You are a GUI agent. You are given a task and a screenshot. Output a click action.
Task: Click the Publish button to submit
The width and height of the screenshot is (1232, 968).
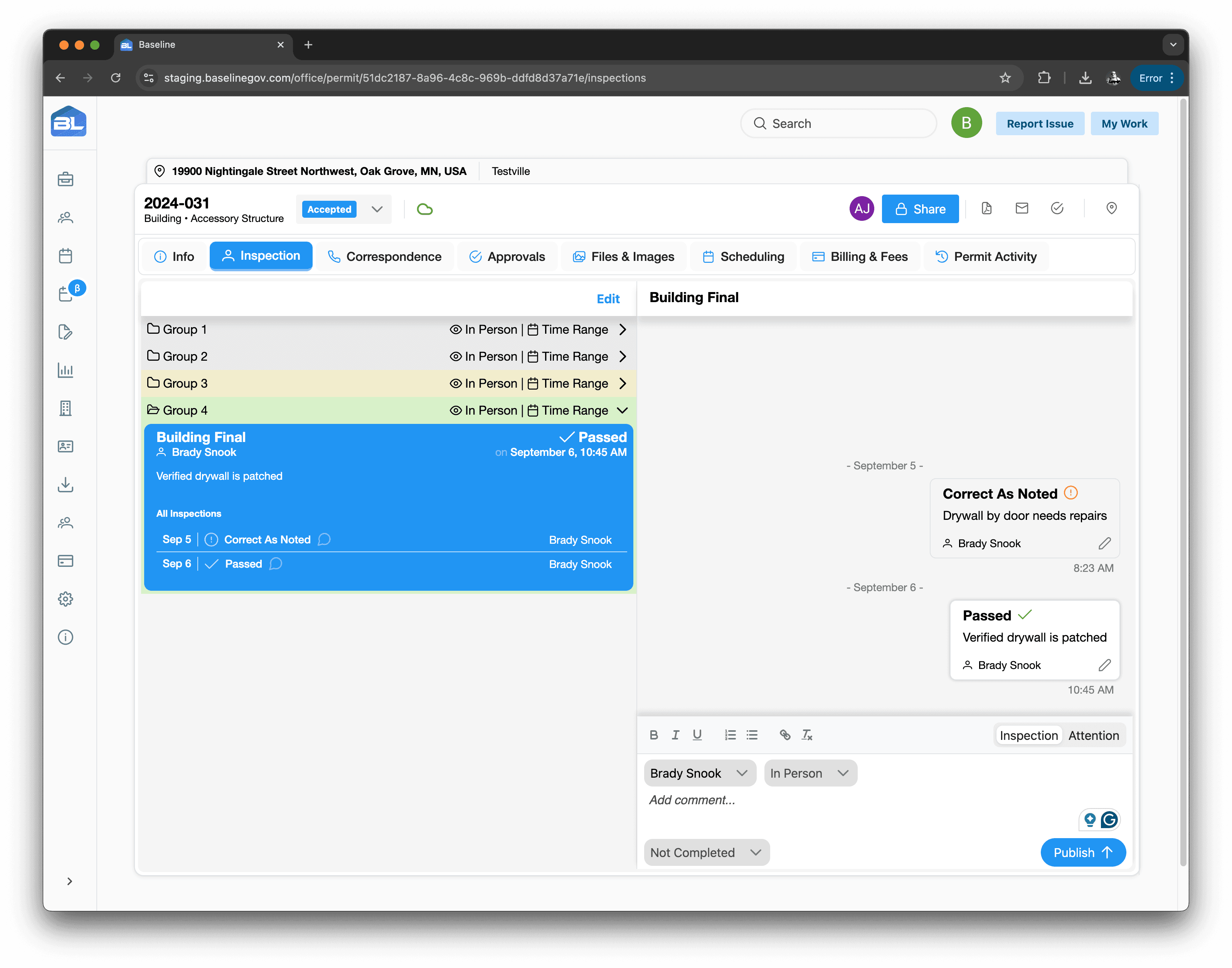coord(1083,852)
